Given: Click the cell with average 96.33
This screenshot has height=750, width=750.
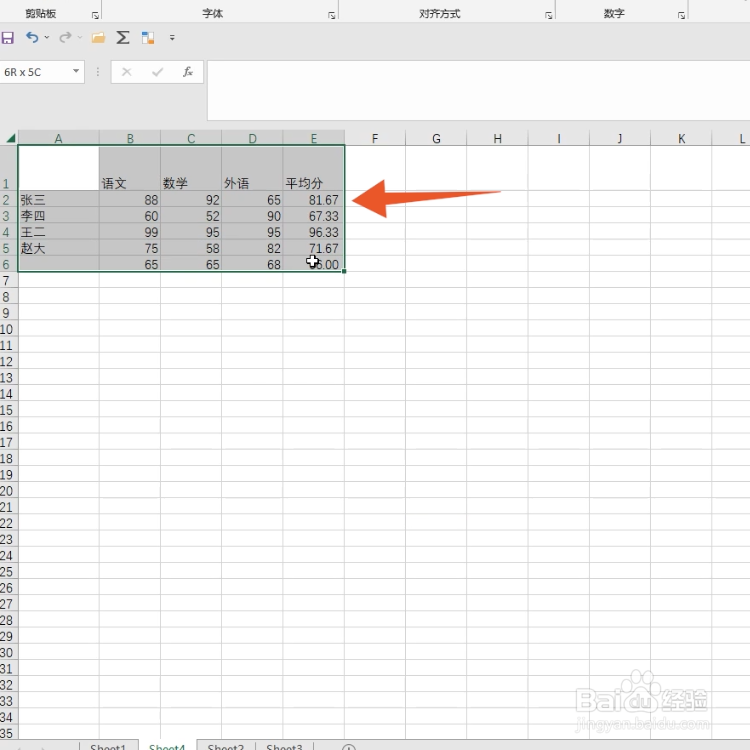Looking at the screenshot, I should coord(313,232).
